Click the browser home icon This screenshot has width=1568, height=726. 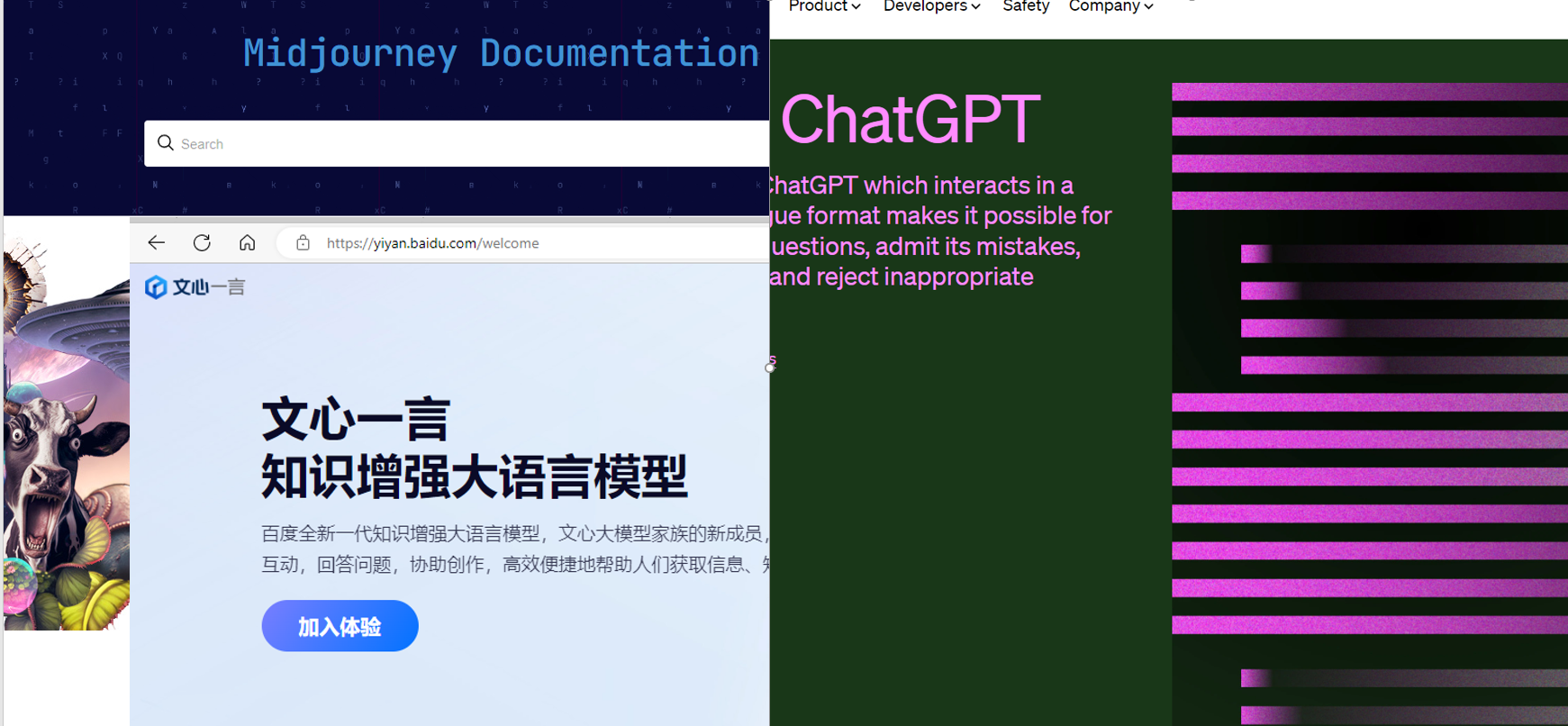click(x=247, y=242)
